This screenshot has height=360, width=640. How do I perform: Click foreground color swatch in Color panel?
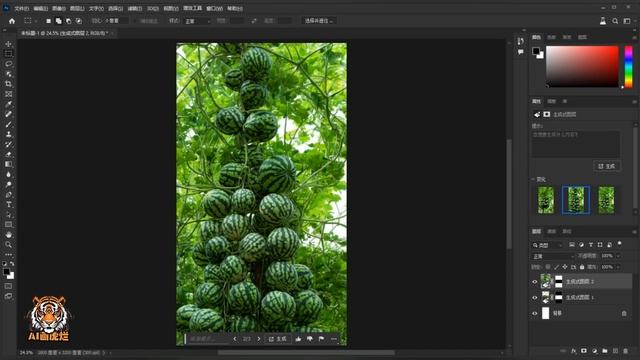coord(536,51)
